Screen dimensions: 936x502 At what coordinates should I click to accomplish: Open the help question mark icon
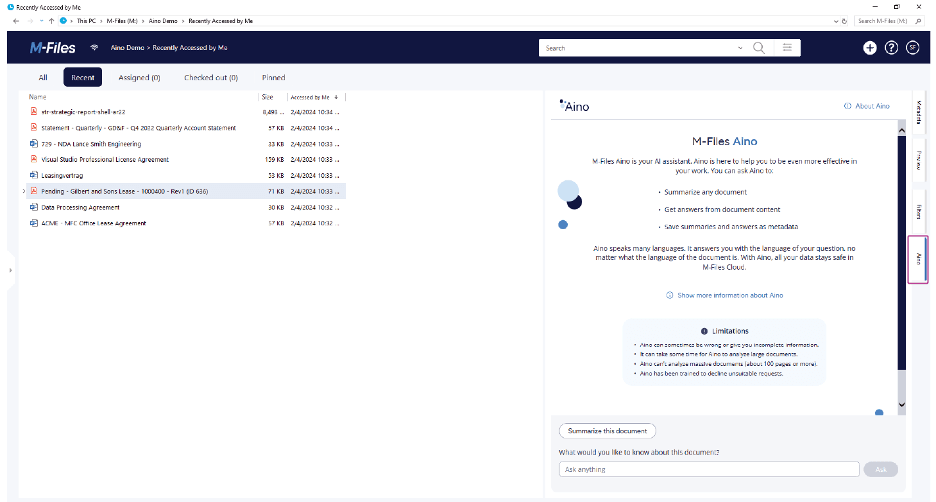coord(891,47)
